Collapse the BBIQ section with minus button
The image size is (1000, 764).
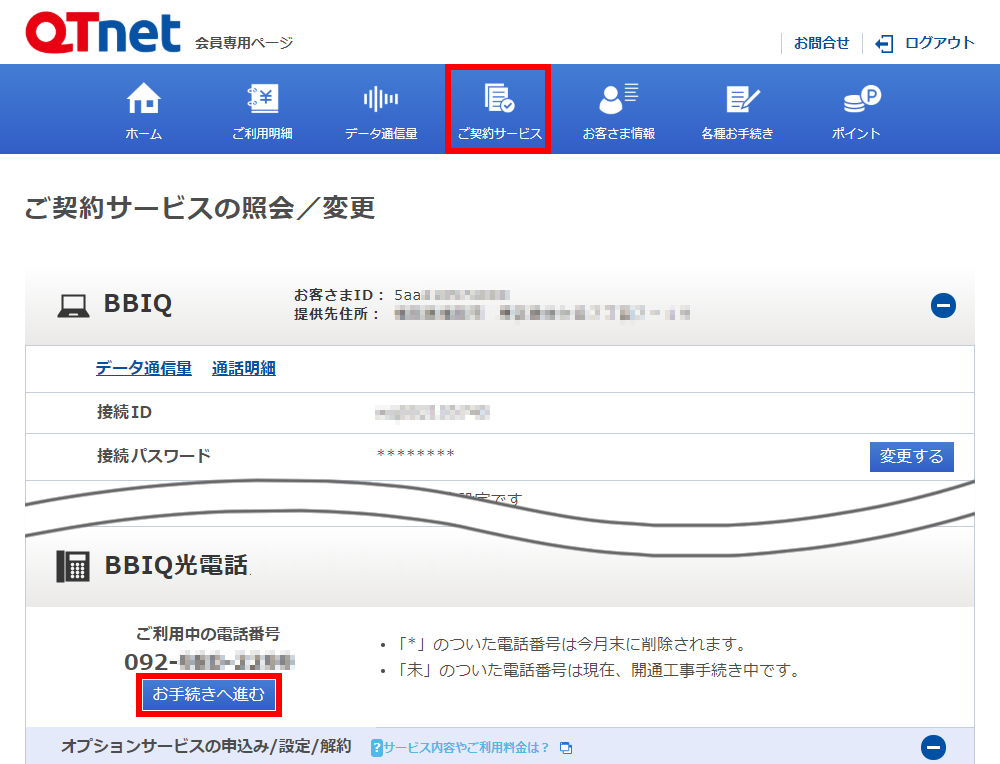pos(943,305)
